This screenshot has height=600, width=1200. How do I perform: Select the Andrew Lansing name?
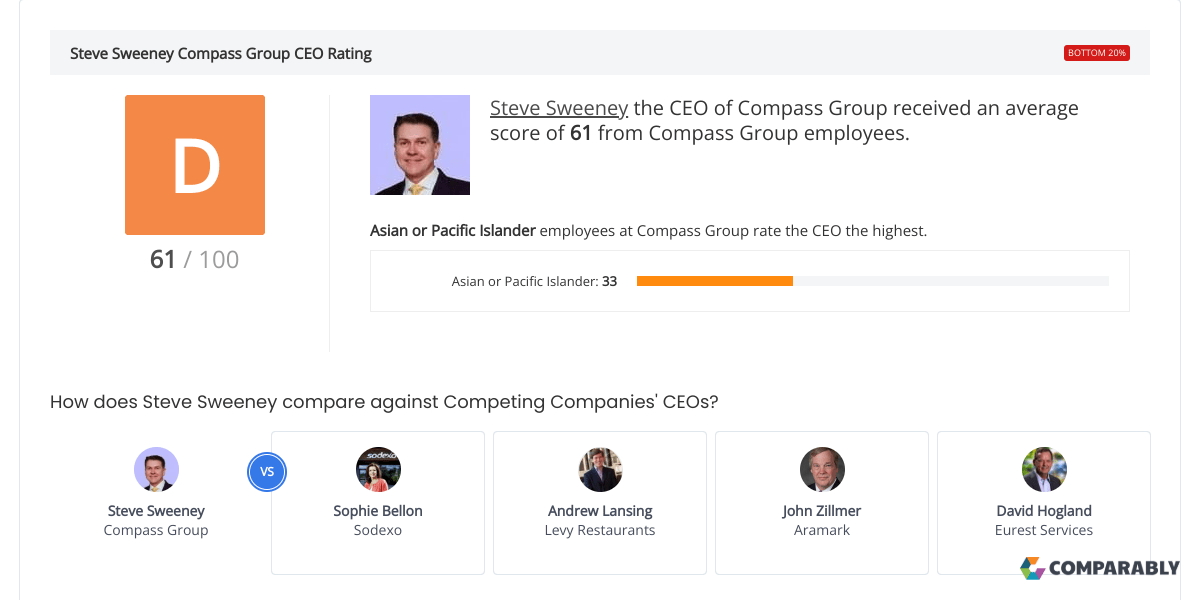click(x=600, y=511)
